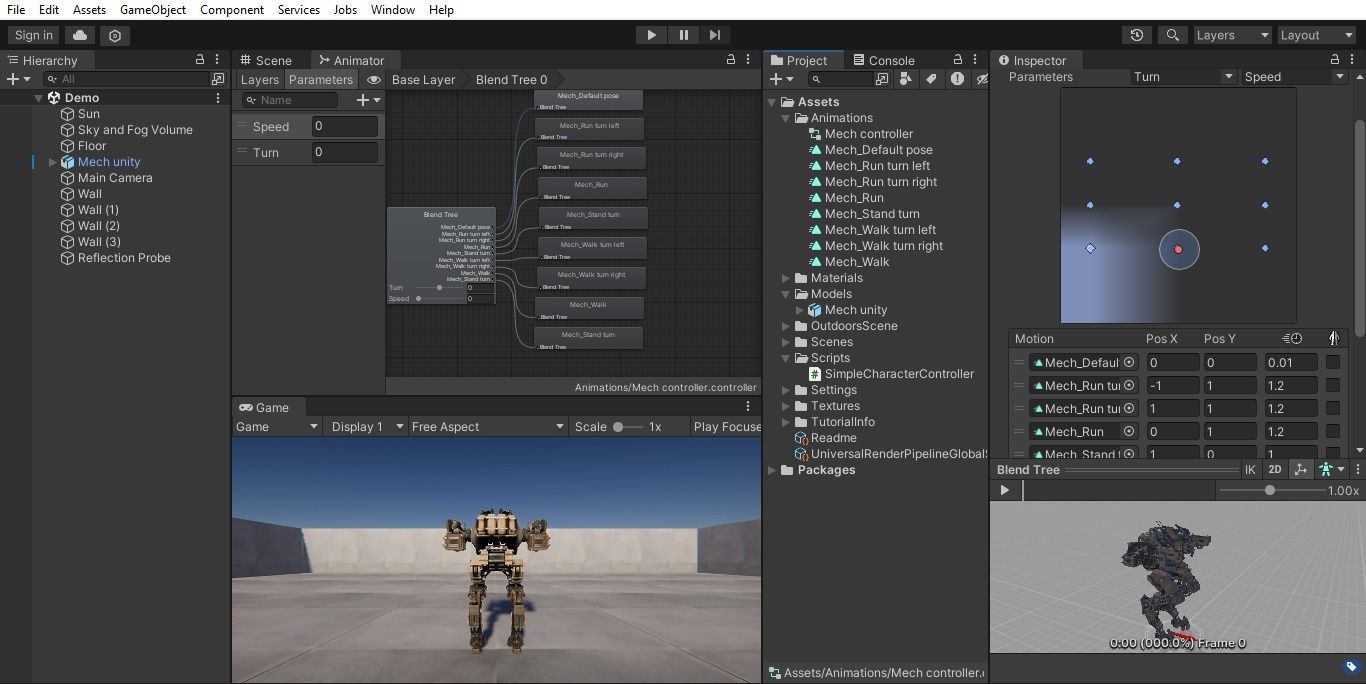
Task: Click the Turn slider on Blend Tree node
Action: pos(438,287)
